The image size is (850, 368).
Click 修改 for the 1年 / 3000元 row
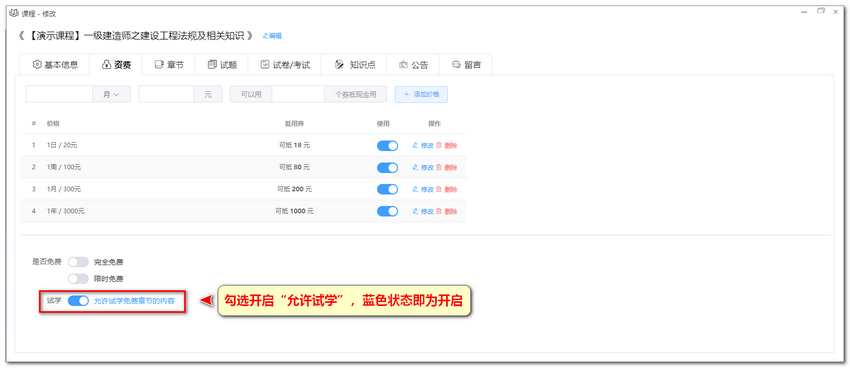click(x=423, y=211)
